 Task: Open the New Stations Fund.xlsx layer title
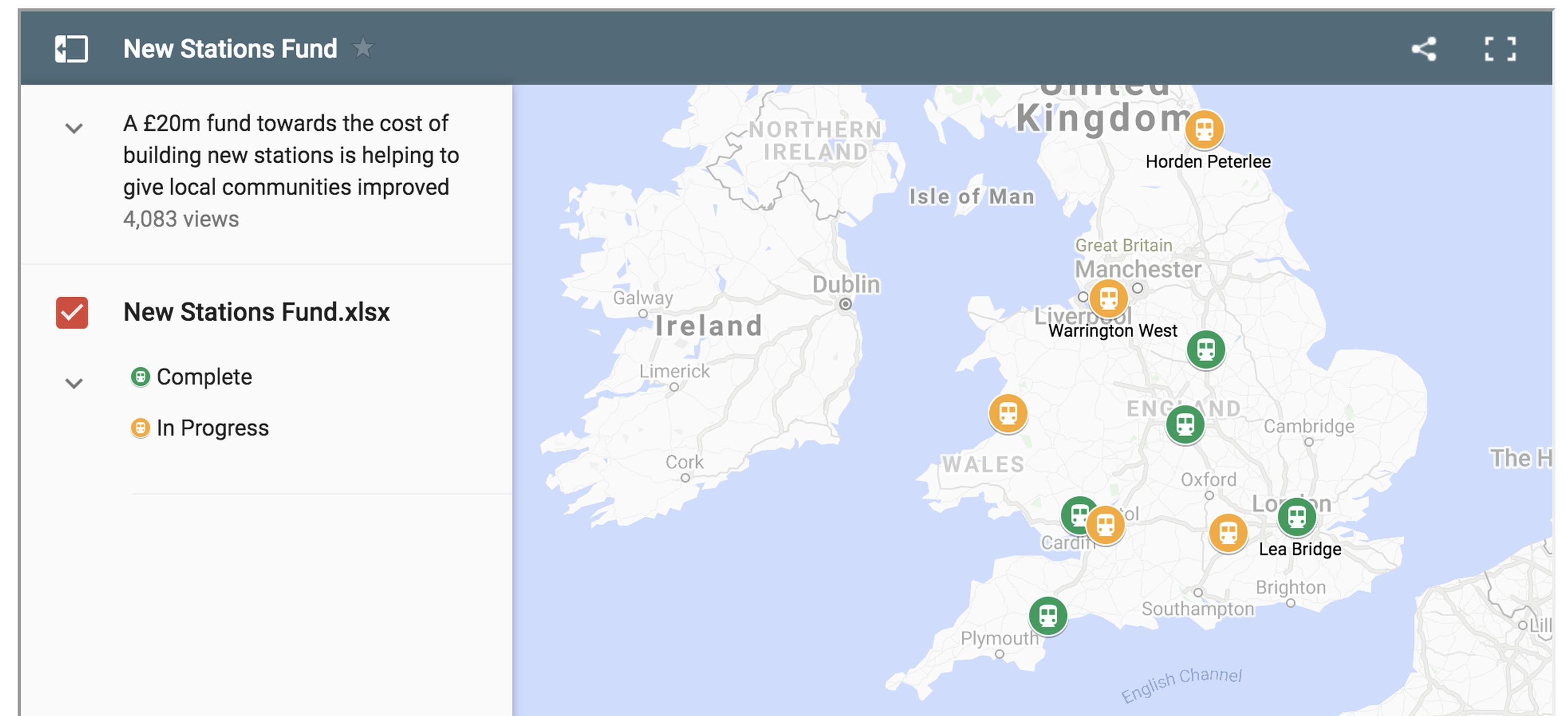click(256, 312)
